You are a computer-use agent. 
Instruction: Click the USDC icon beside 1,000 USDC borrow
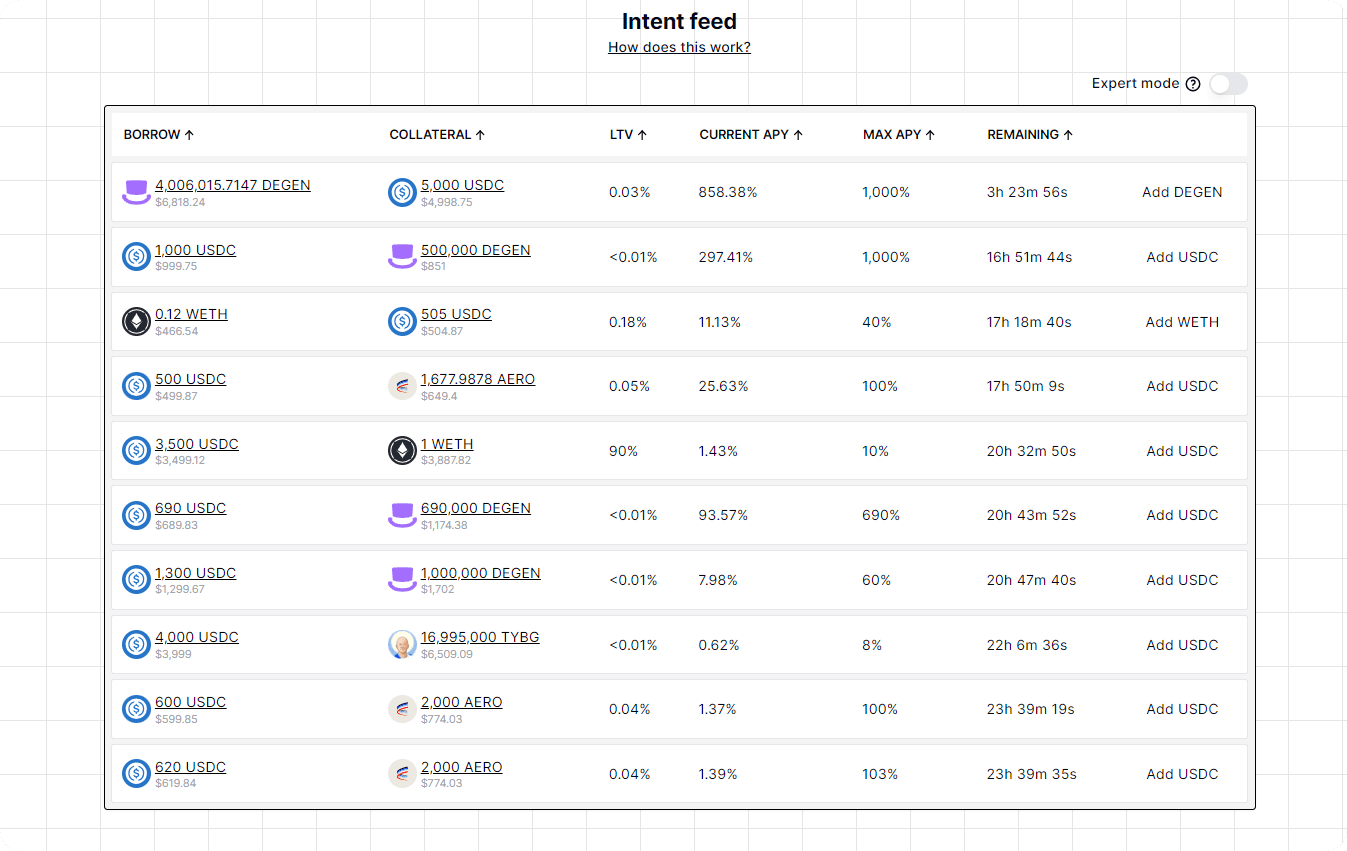tap(136, 257)
